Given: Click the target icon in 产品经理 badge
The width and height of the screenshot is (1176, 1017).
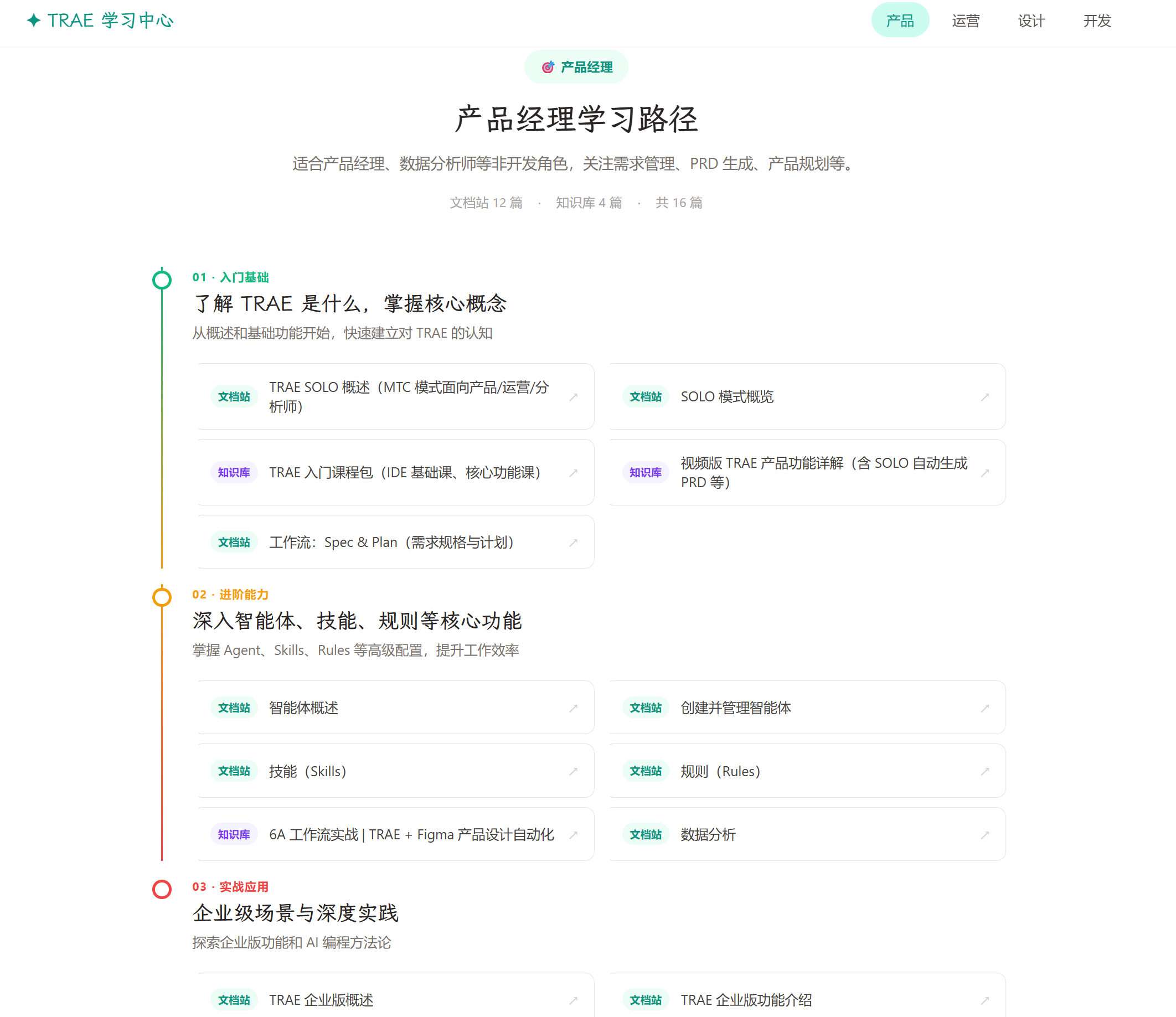Looking at the screenshot, I should [547, 68].
